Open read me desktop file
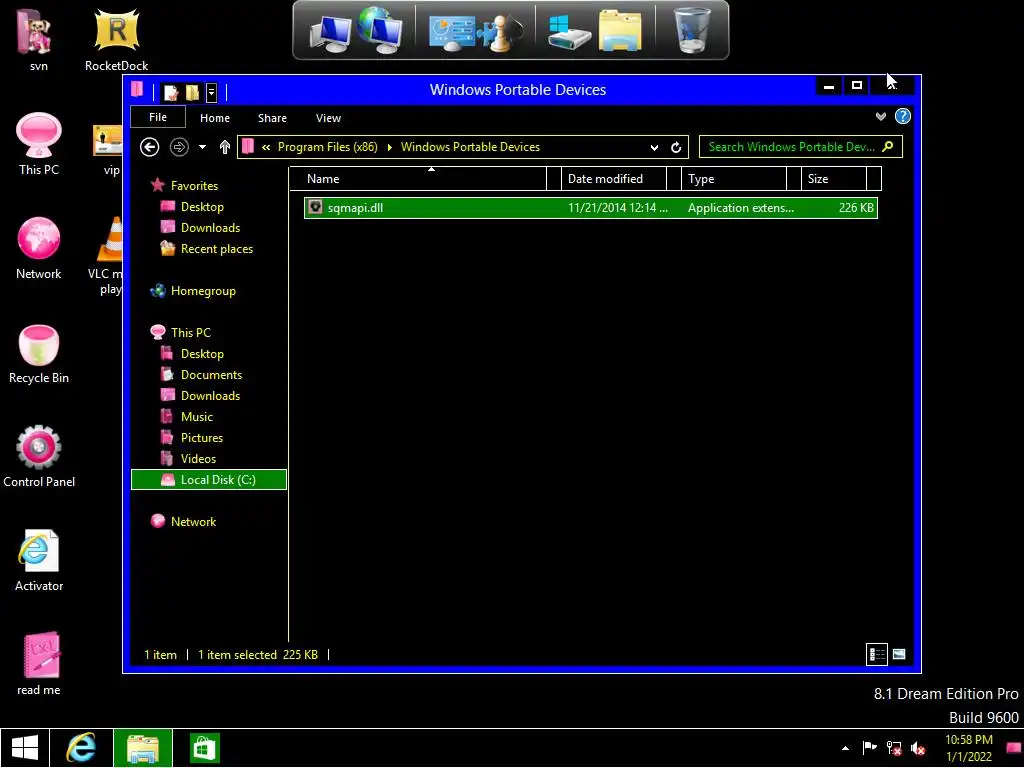The image size is (1024, 768). click(x=39, y=665)
